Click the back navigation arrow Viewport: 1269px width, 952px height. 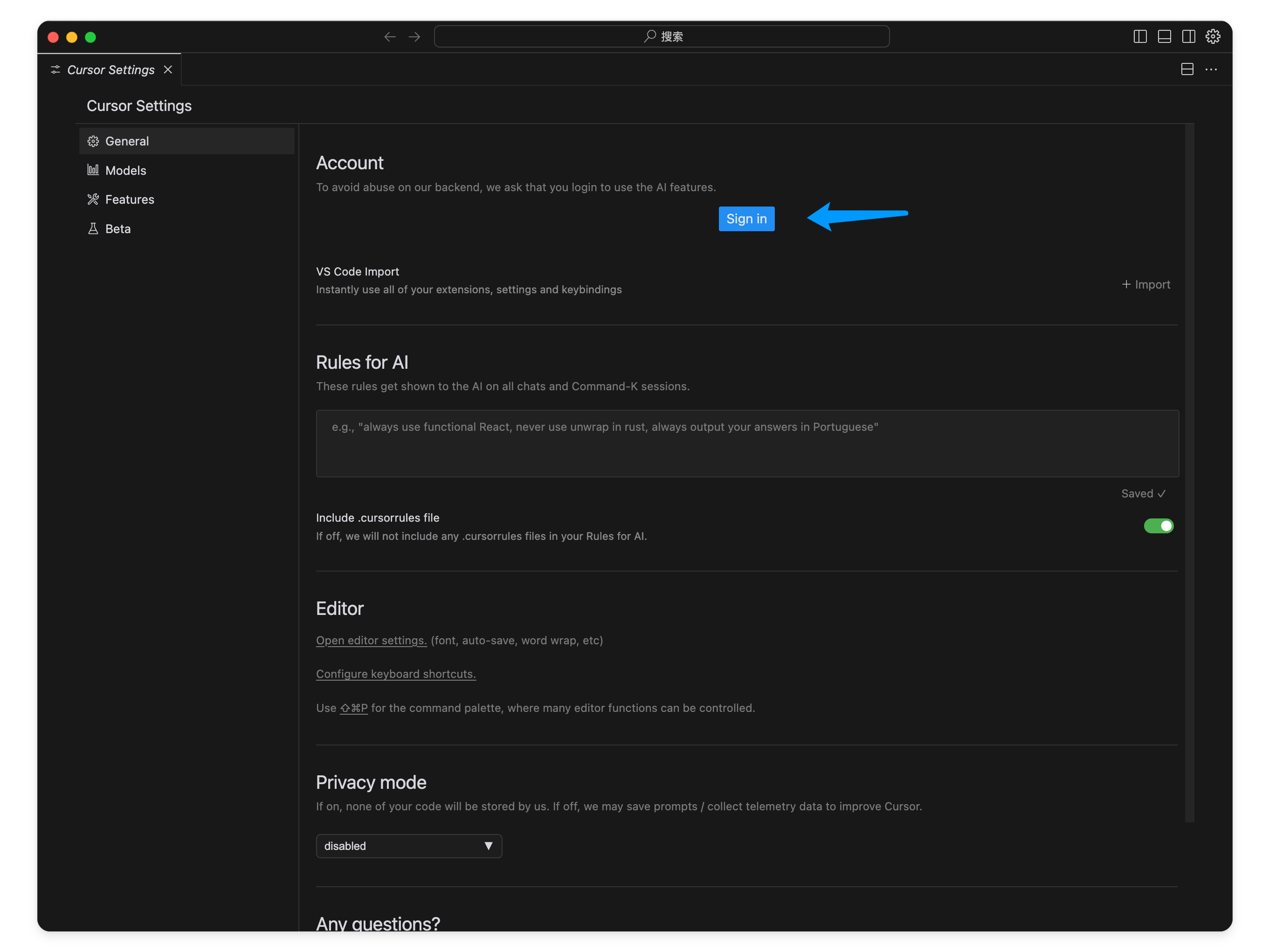(390, 37)
